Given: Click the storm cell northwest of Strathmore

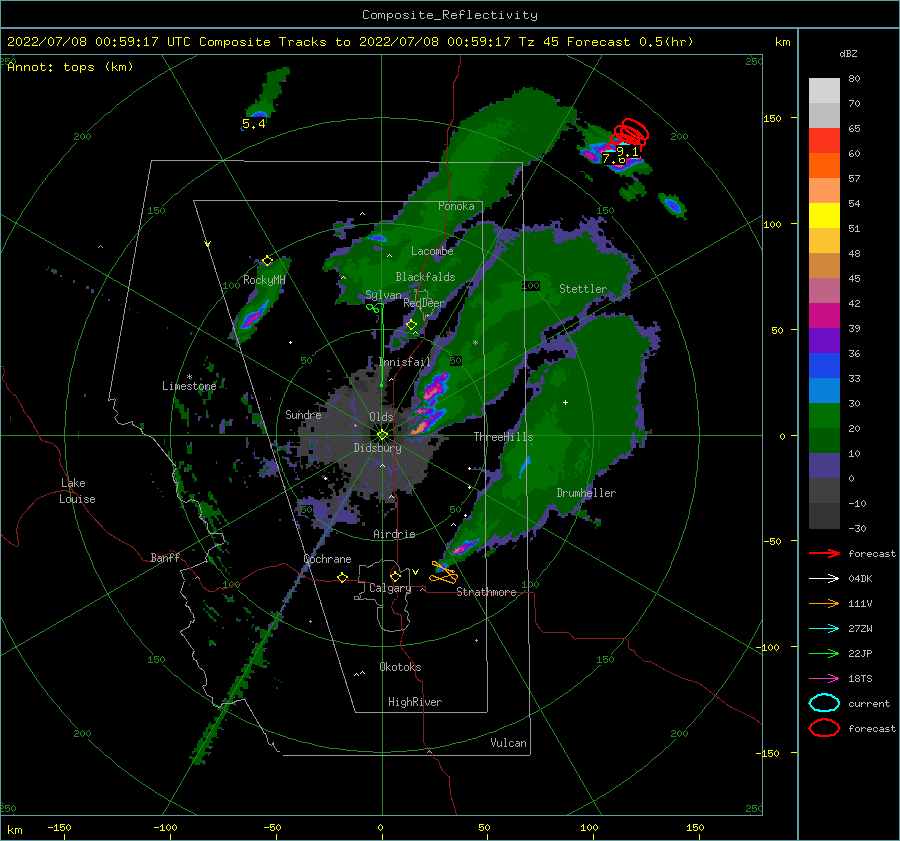Looking at the screenshot, I should [464, 547].
